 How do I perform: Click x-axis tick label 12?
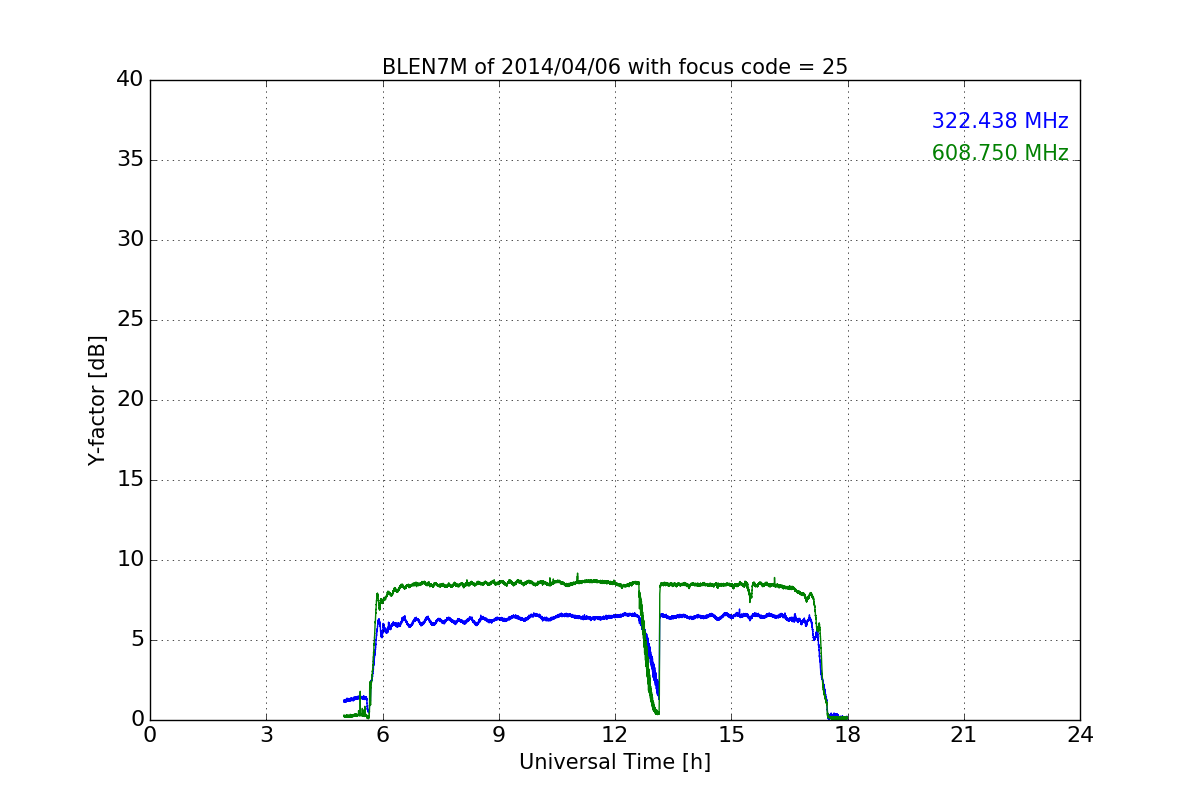coord(615,734)
